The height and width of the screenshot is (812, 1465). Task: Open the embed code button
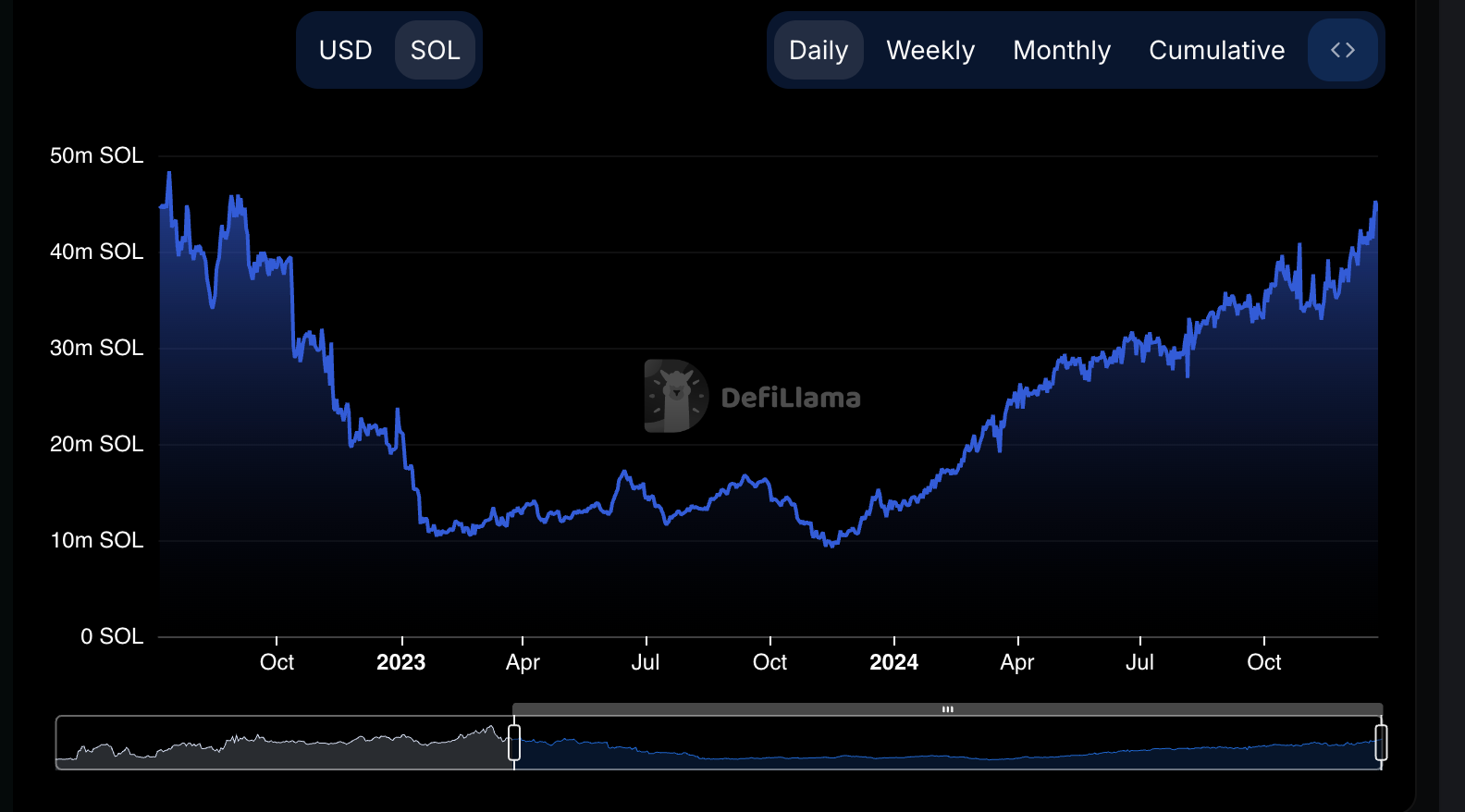[1343, 50]
